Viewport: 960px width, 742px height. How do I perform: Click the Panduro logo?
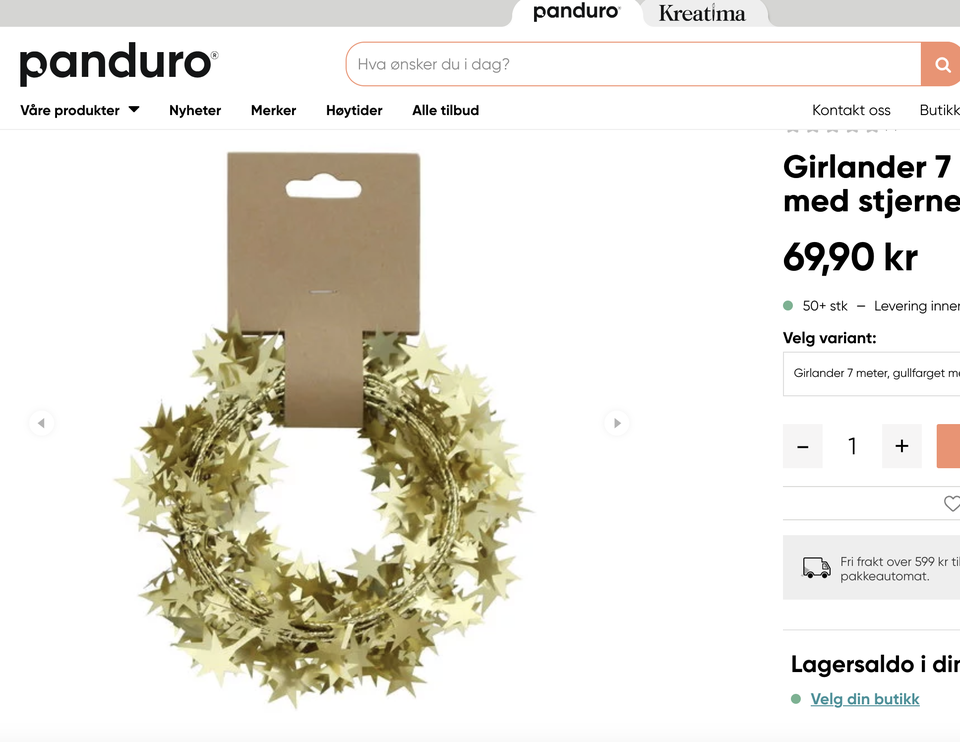point(119,64)
